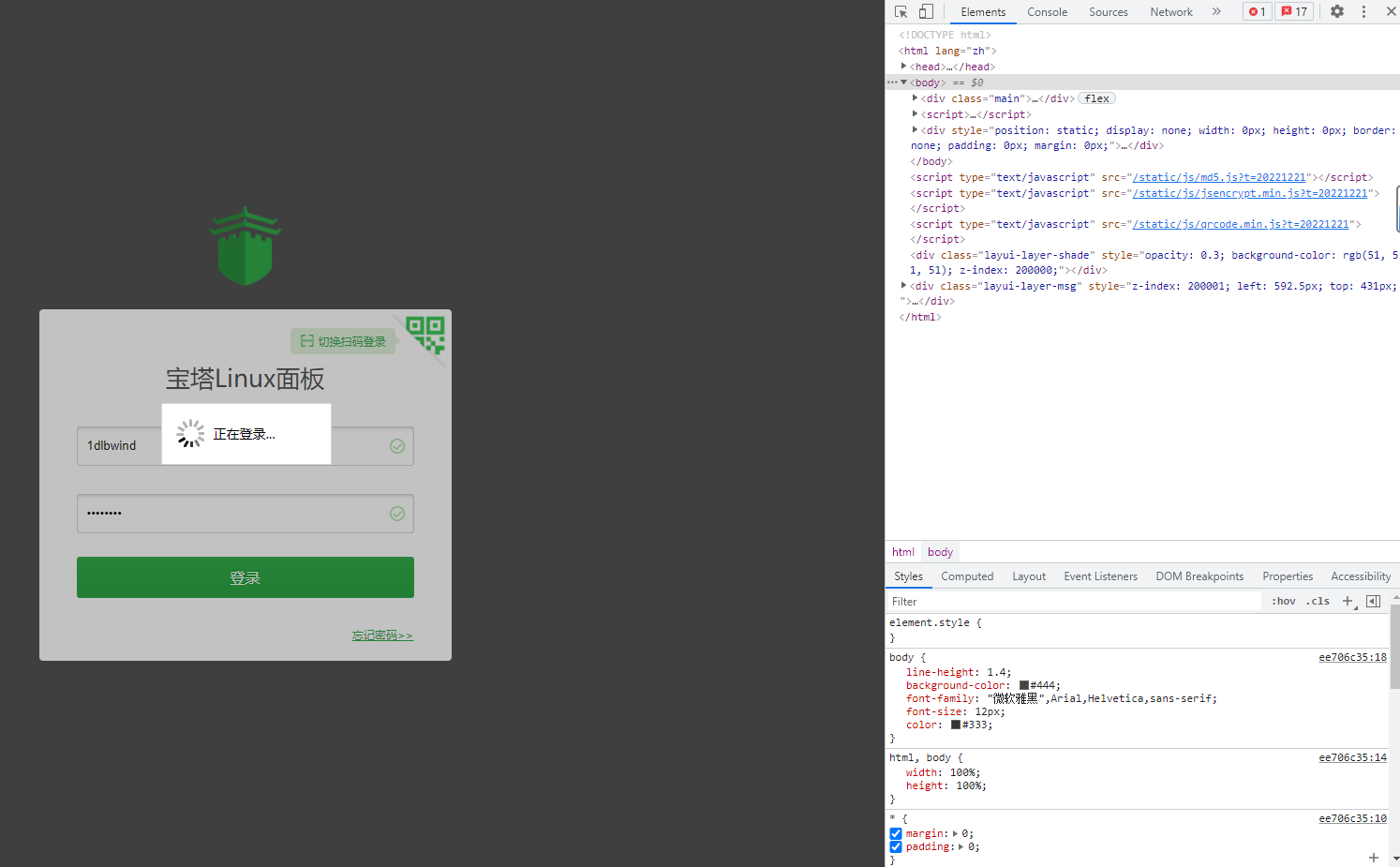Expand the position static div node

(915, 130)
